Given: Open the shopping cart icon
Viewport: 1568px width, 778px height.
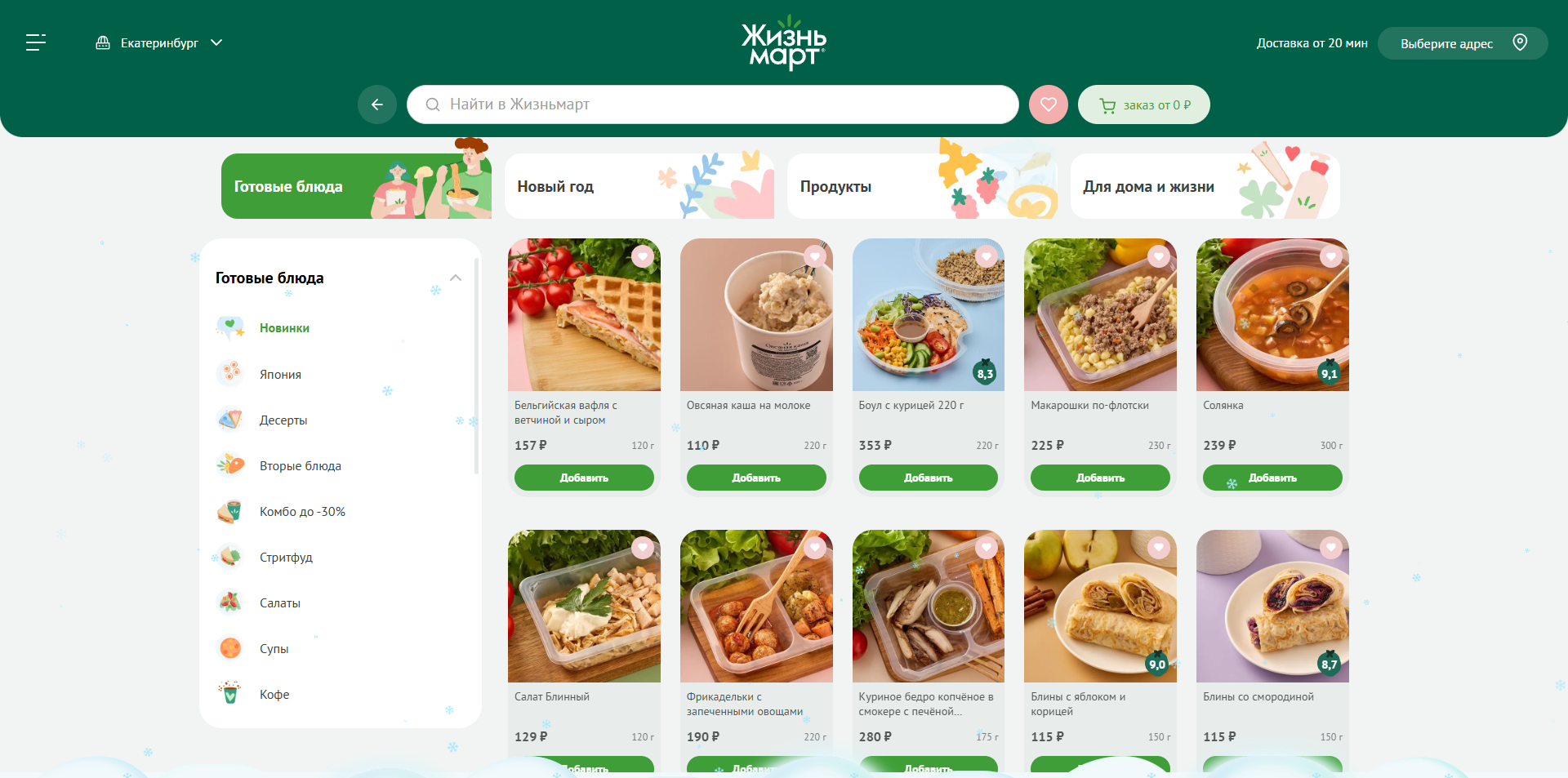Looking at the screenshot, I should pos(1107,105).
